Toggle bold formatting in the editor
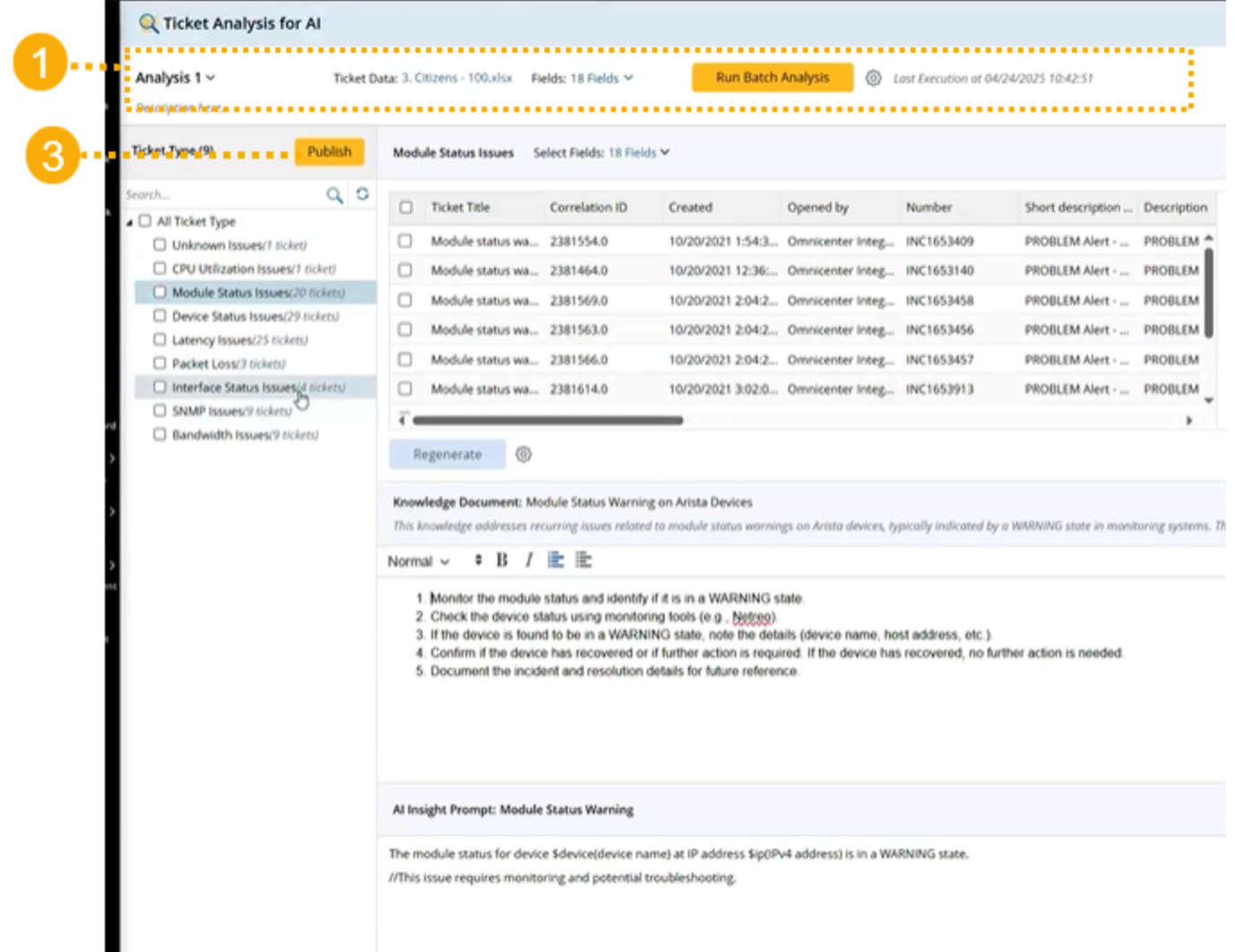This screenshot has width=1235, height=952. tap(502, 560)
